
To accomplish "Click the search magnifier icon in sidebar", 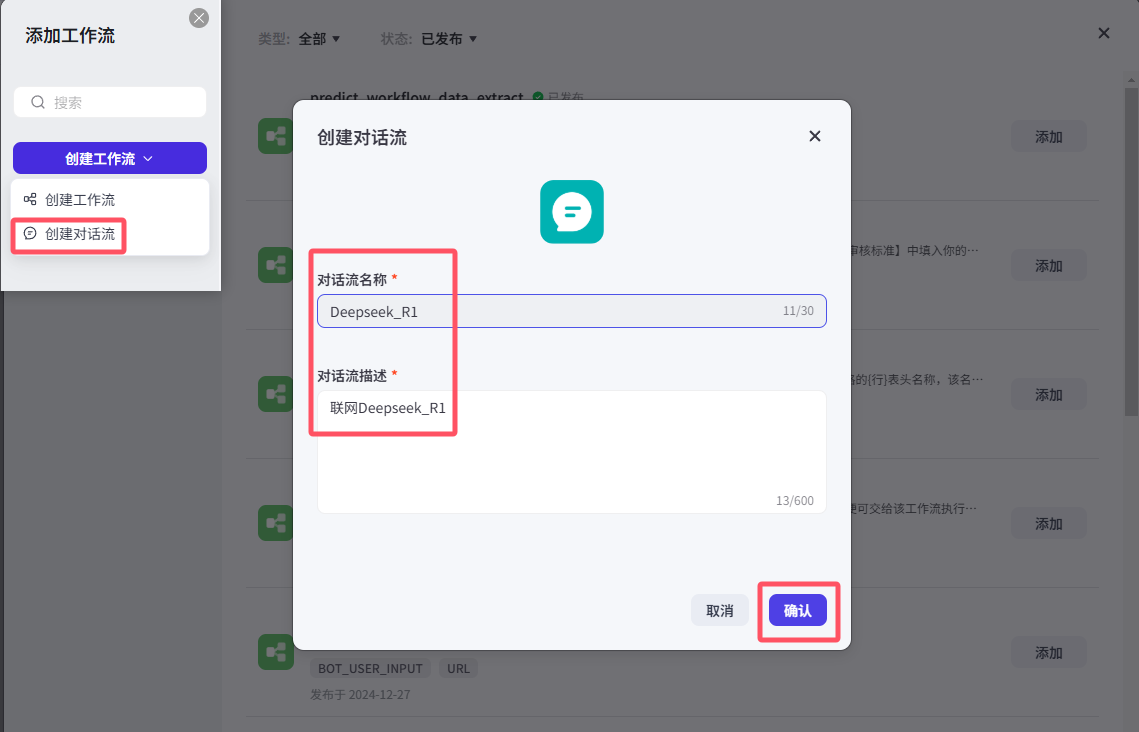I will click(38, 102).
